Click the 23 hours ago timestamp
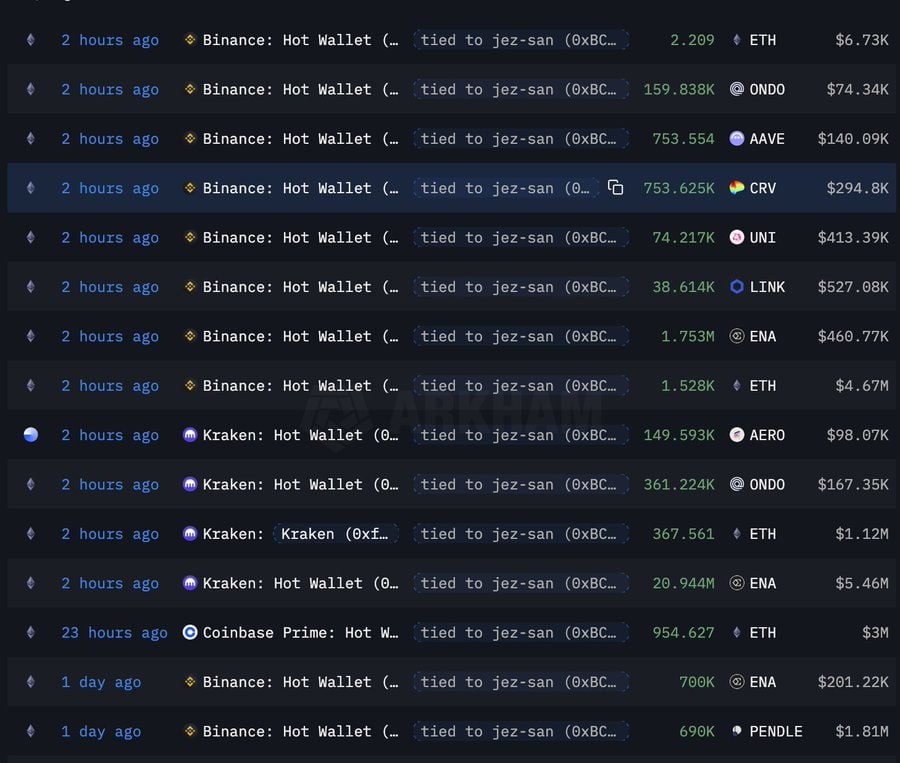Viewport: 900px width, 763px height. click(x=114, y=633)
